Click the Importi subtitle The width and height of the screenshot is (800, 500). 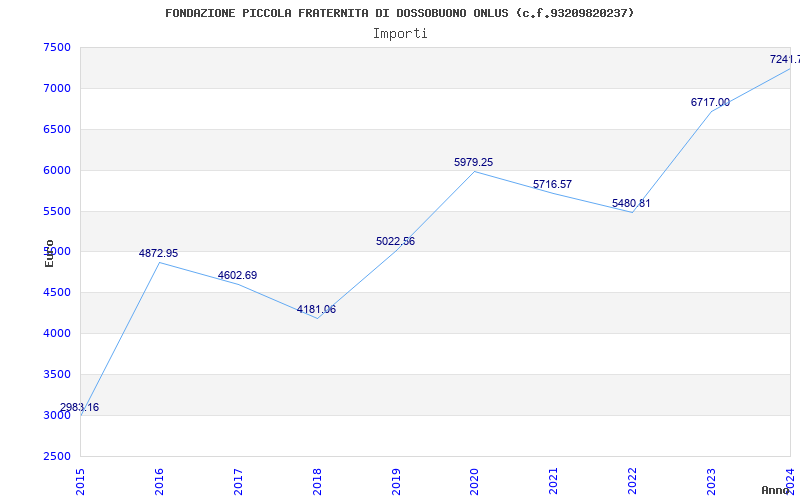[x=400, y=34]
